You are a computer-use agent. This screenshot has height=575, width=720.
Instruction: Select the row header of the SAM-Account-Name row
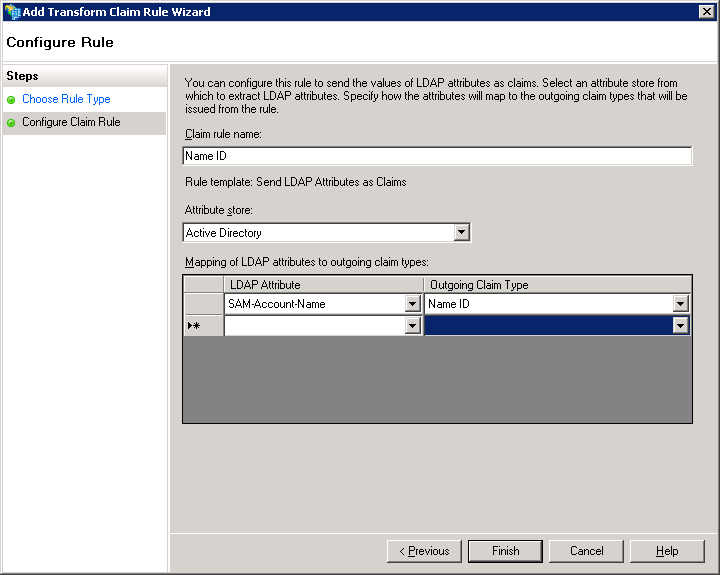(x=203, y=304)
